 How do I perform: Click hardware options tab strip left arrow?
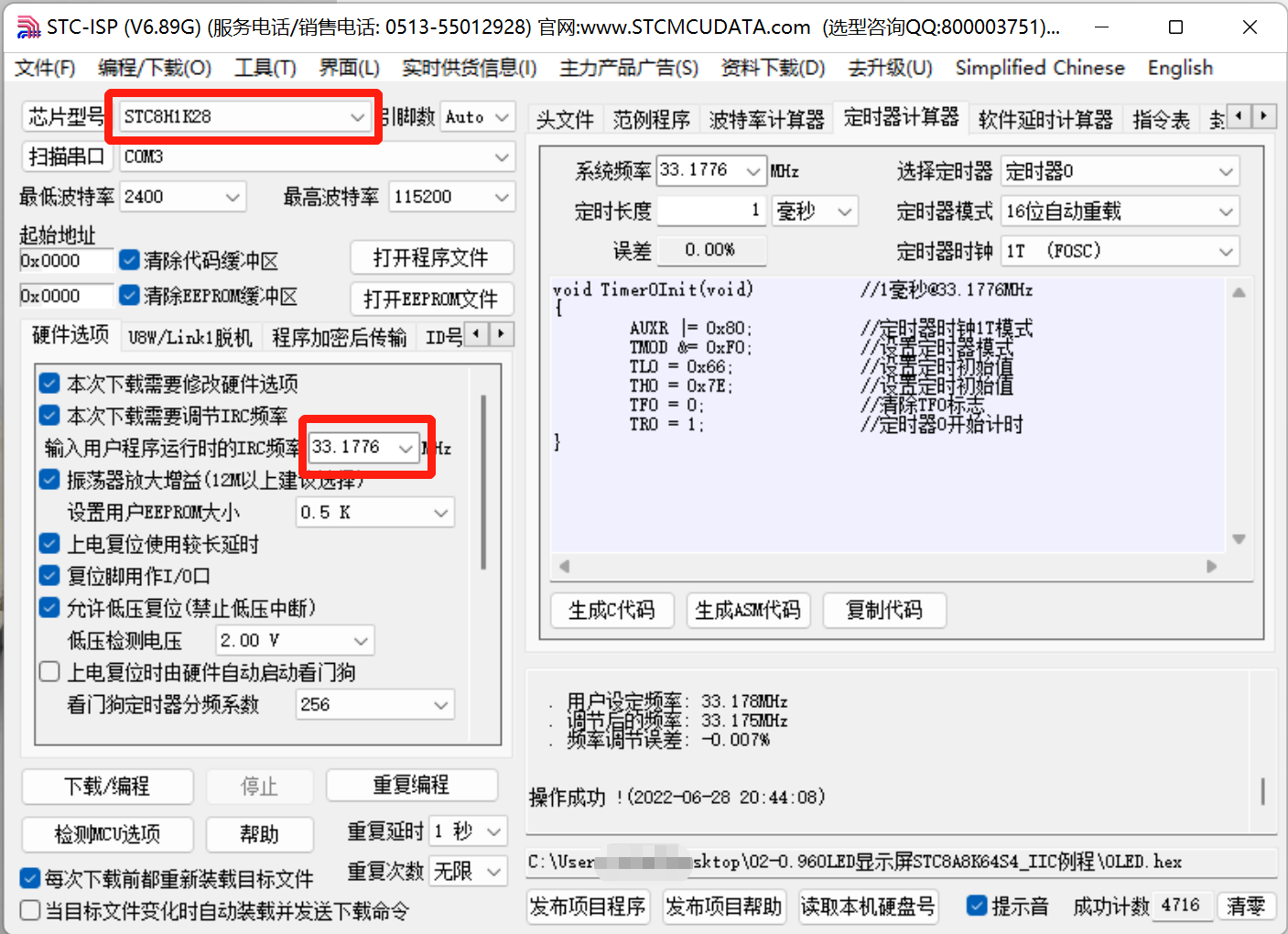(x=477, y=334)
